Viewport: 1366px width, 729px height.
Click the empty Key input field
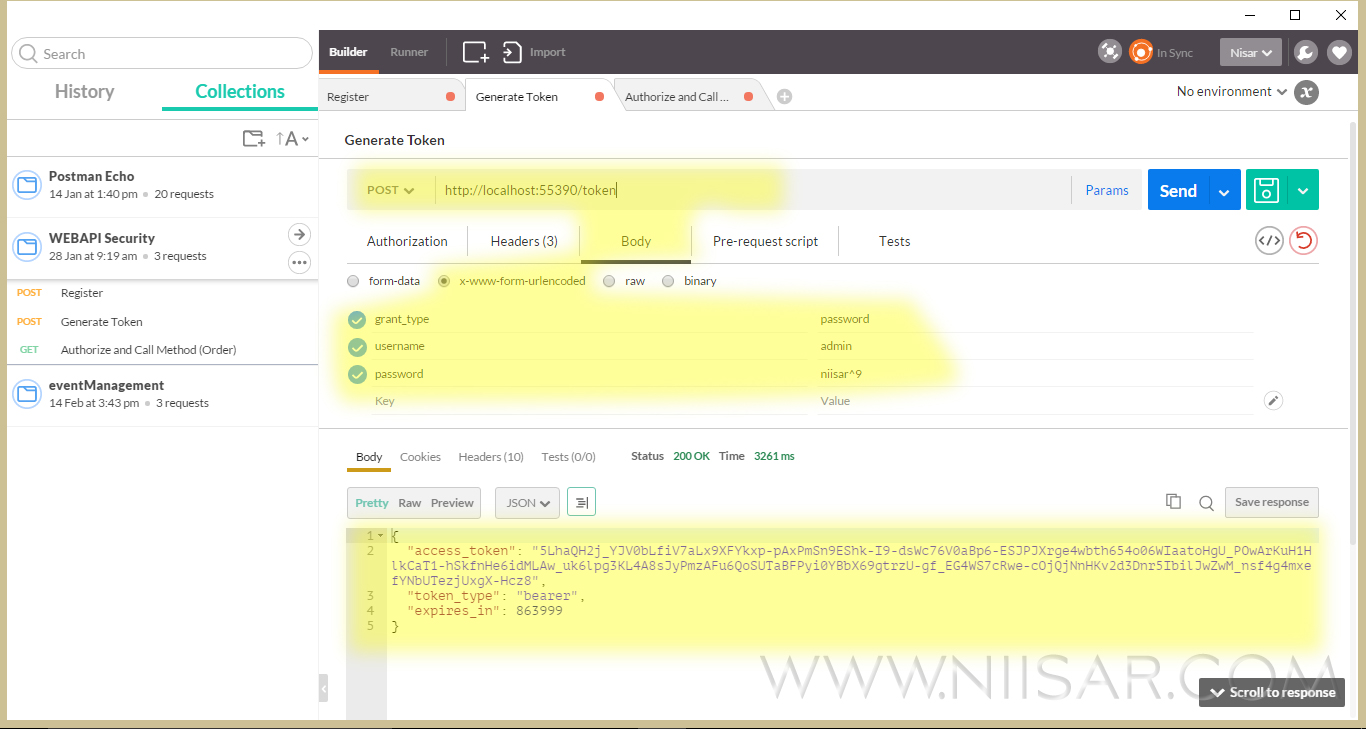click(x=589, y=401)
